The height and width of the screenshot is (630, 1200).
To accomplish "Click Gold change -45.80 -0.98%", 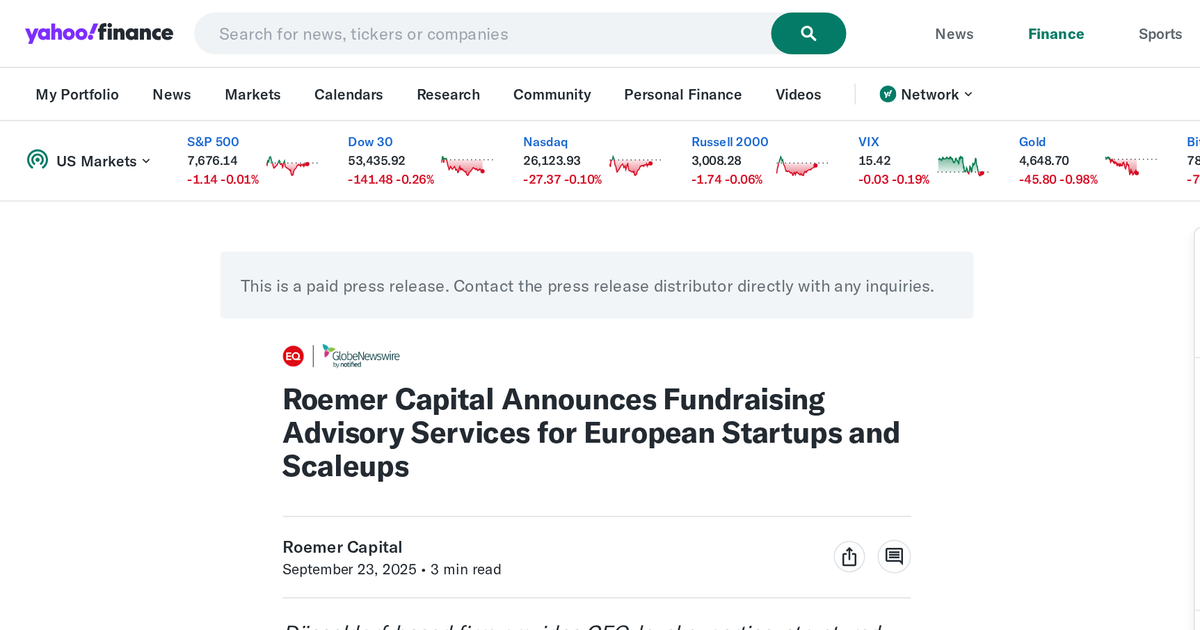I will pos(1058,180).
